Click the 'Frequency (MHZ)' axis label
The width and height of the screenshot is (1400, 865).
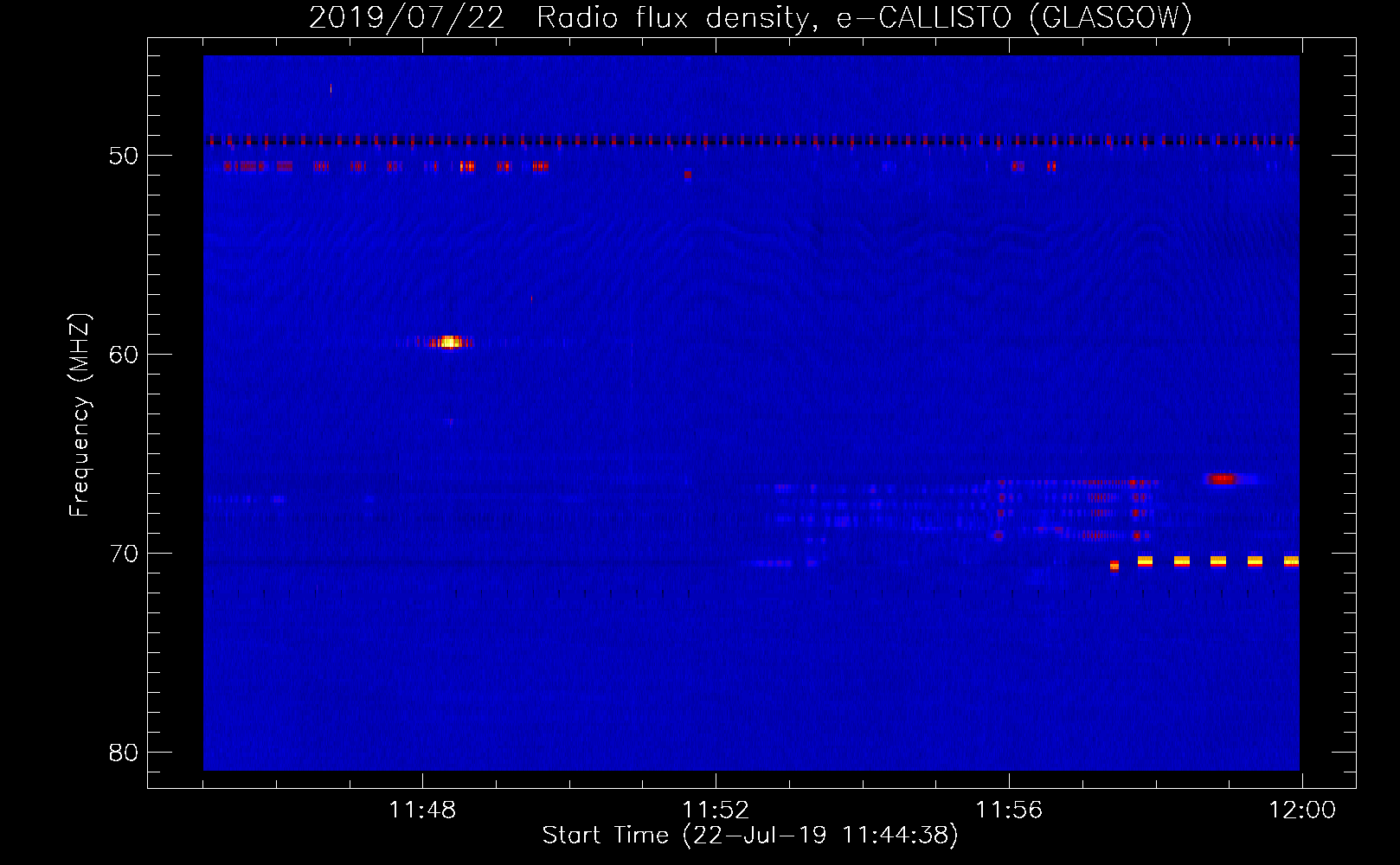80,415
